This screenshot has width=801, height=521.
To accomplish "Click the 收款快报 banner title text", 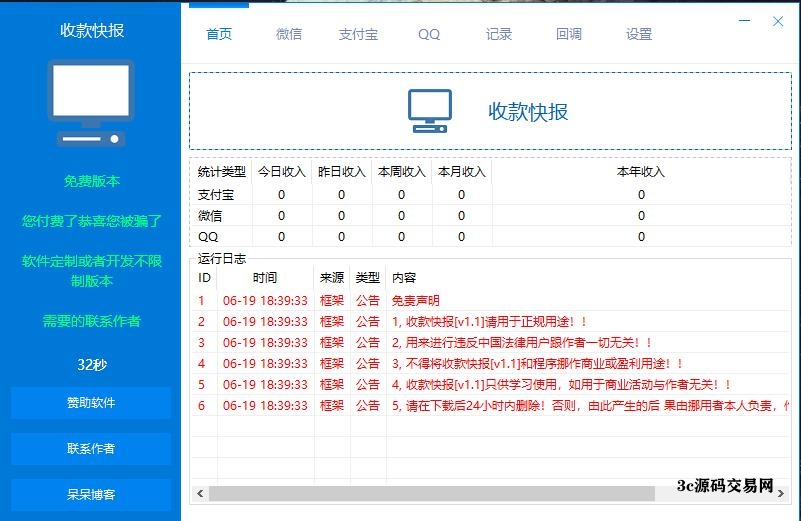I will (528, 112).
